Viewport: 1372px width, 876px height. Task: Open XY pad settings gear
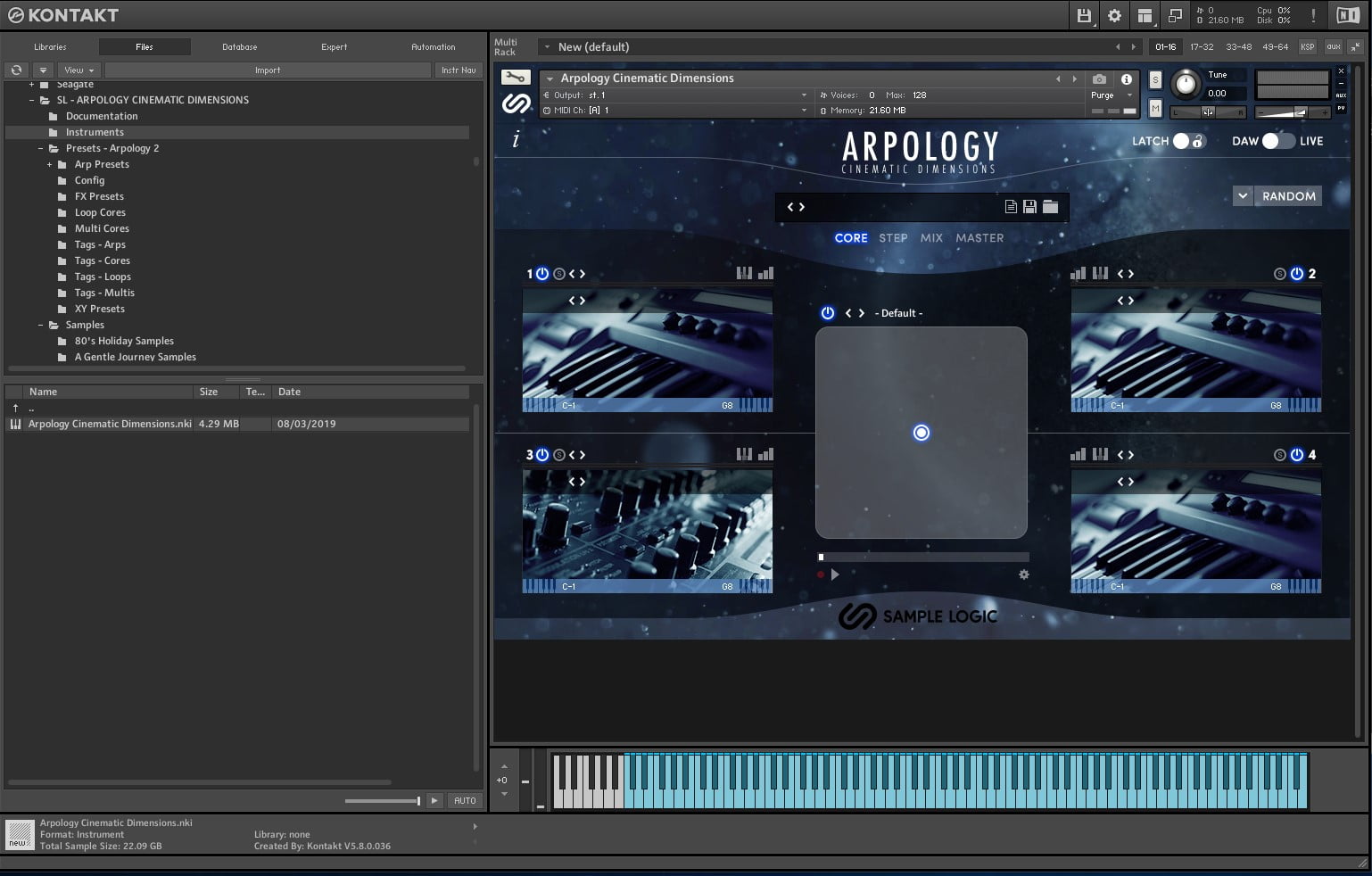[1024, 574]
